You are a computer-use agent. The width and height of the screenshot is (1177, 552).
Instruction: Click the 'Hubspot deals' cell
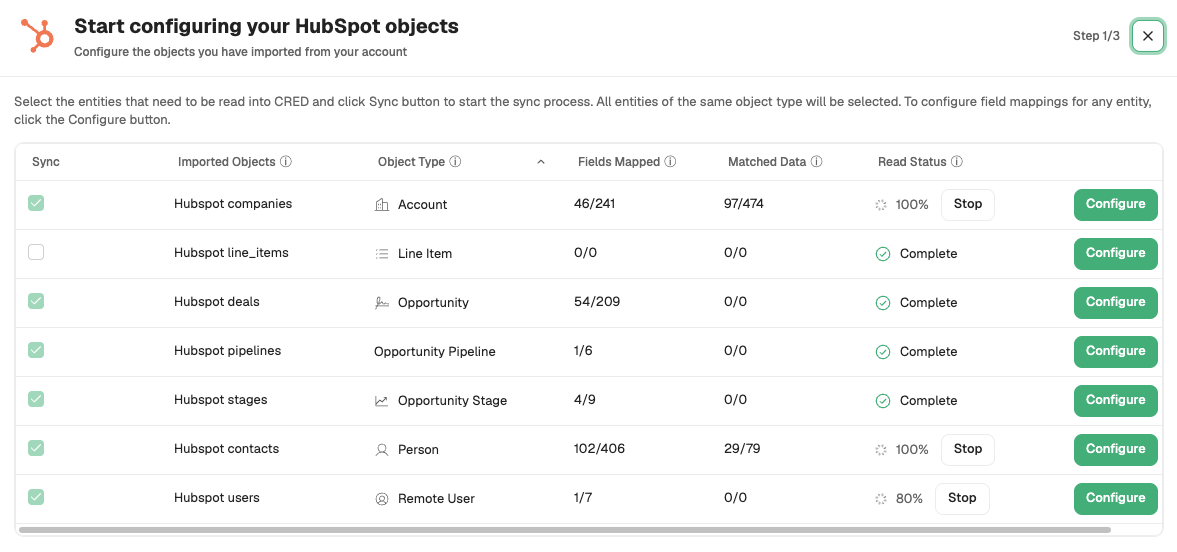point(217,302)
